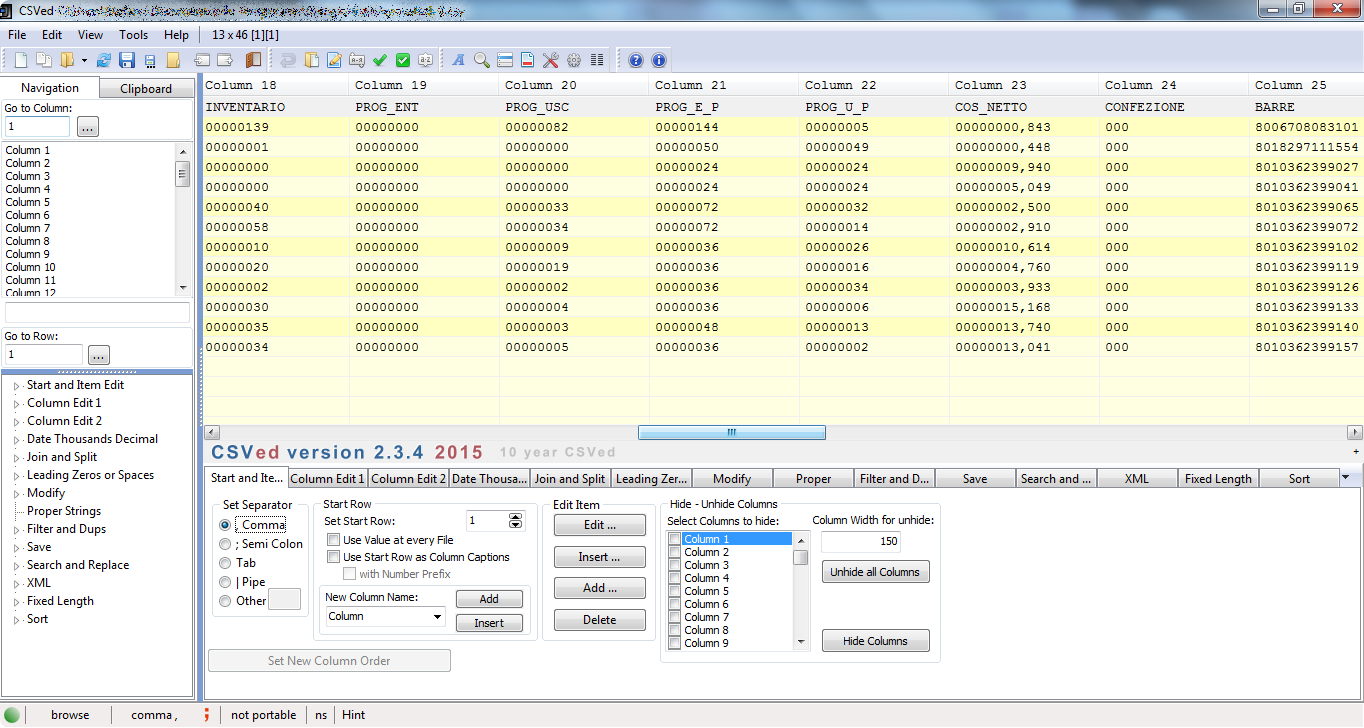Expand the Fixed Length tree node

pos(16,602)
